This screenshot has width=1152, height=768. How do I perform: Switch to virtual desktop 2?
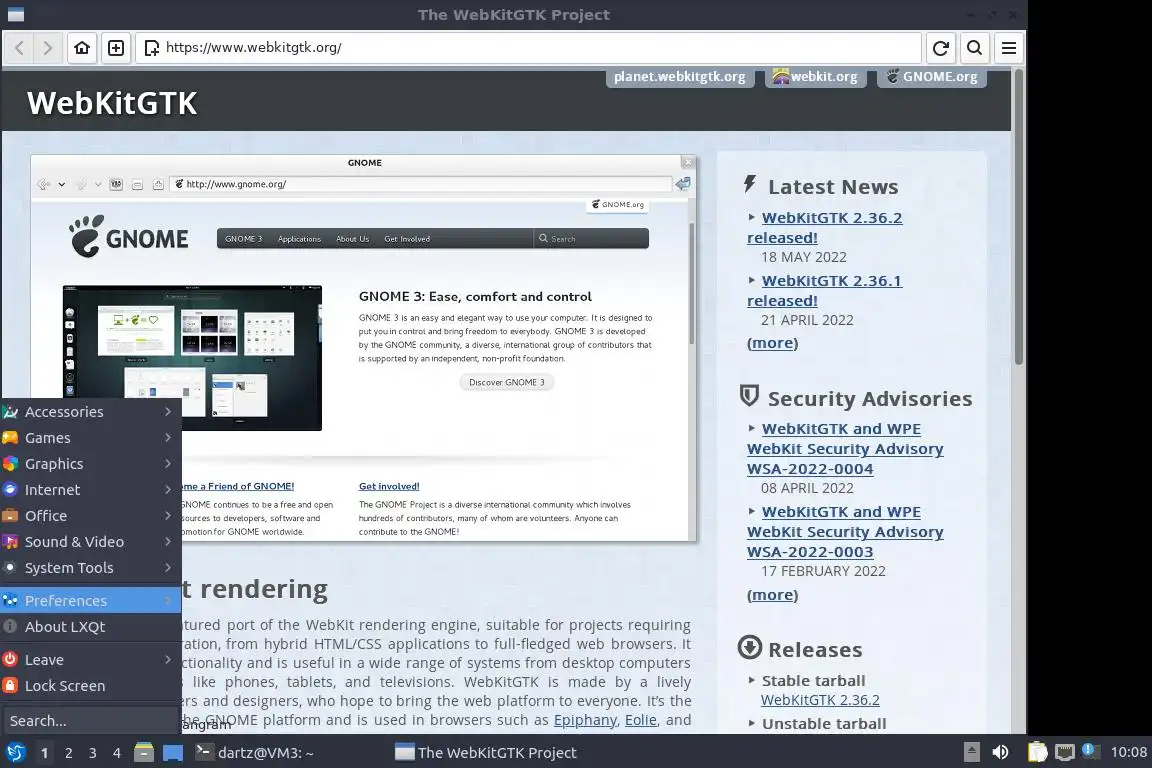pos(69,753)
